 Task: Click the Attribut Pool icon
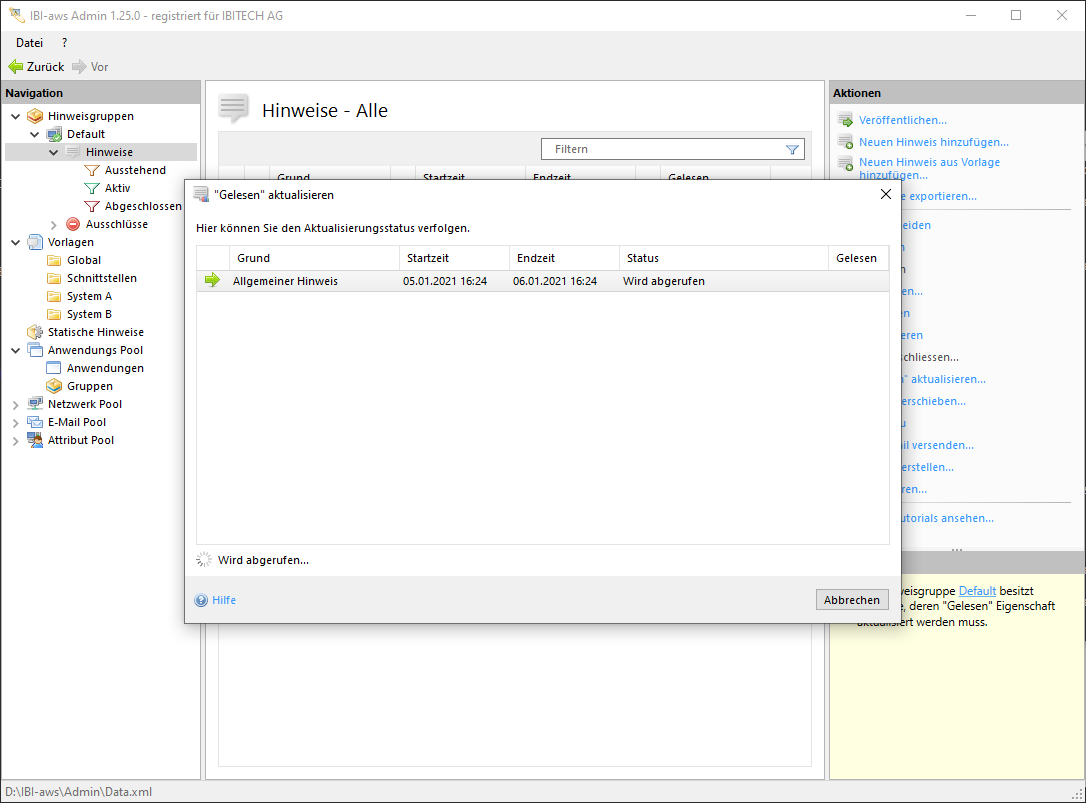[x=35, y=440]
